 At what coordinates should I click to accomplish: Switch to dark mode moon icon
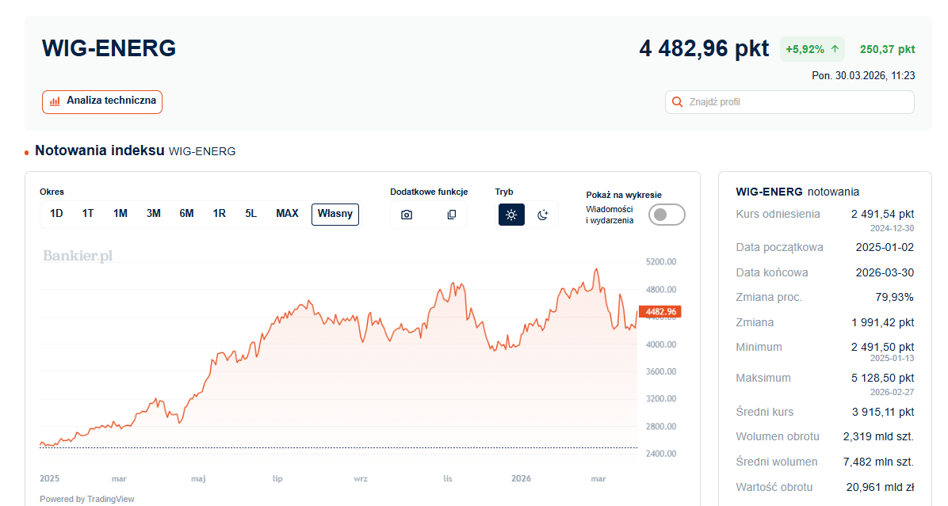pos(542,215)
